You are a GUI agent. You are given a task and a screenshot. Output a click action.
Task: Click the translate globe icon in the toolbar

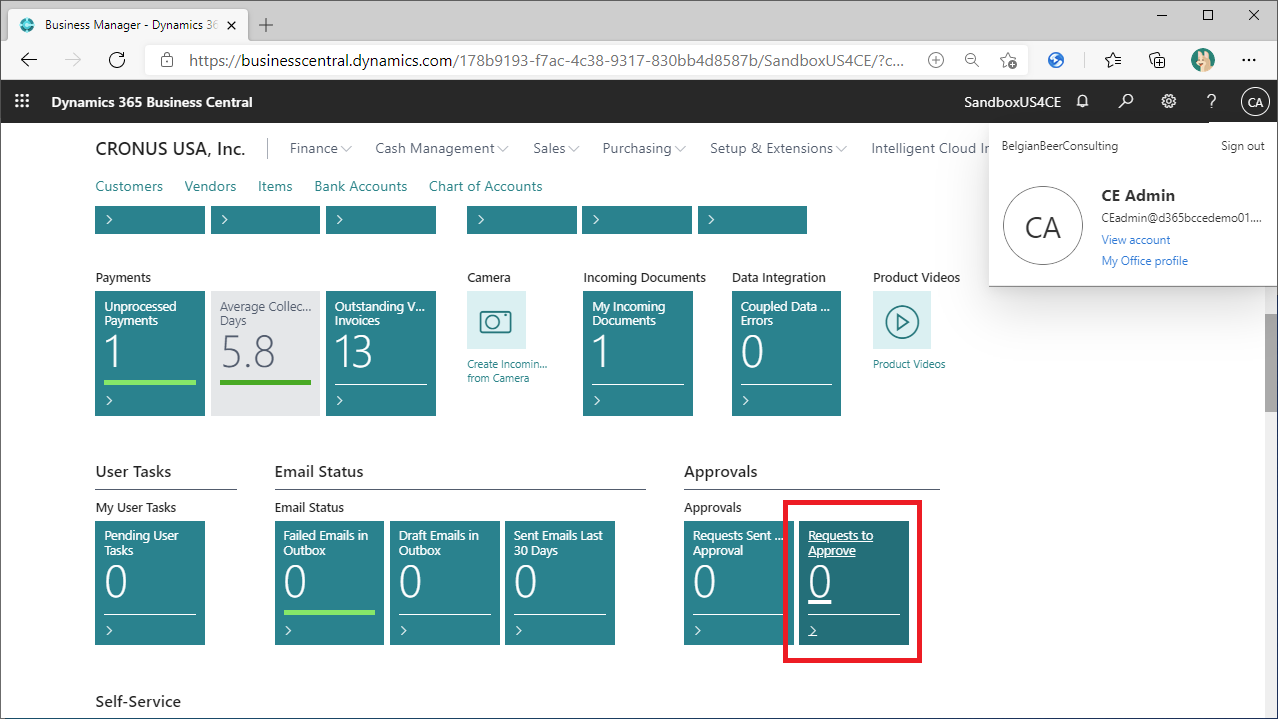pos(1056,60)
